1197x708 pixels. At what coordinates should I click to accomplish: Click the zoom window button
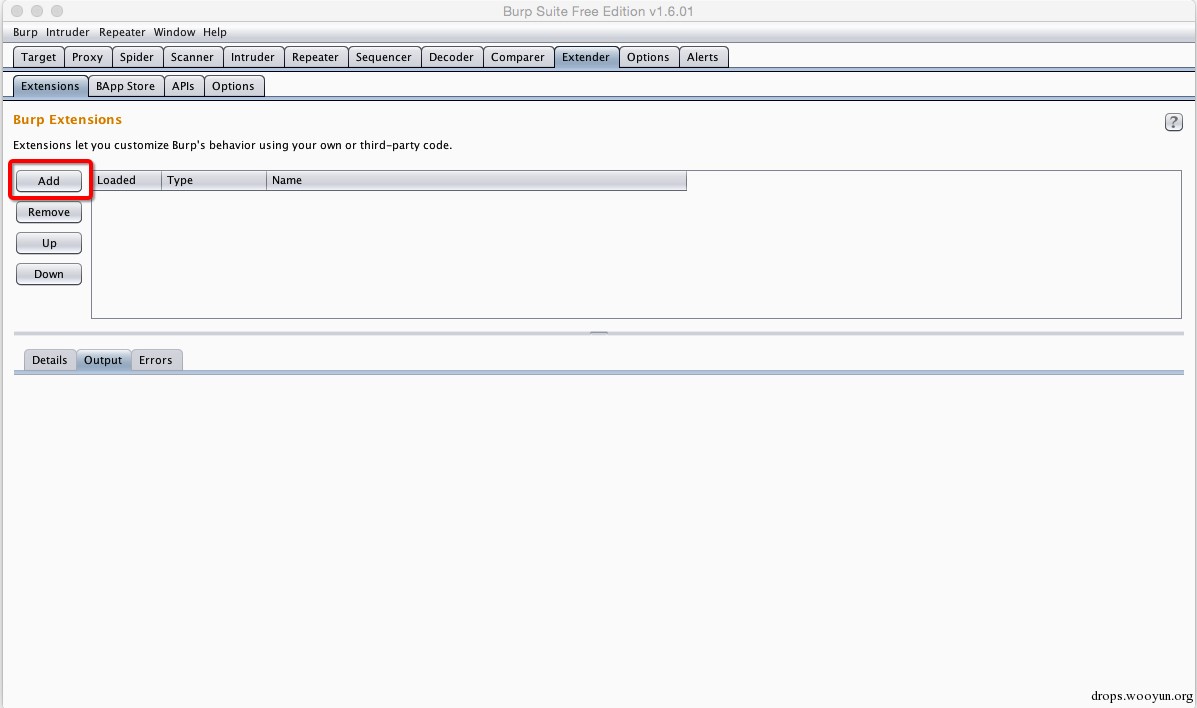pos(57,11)
